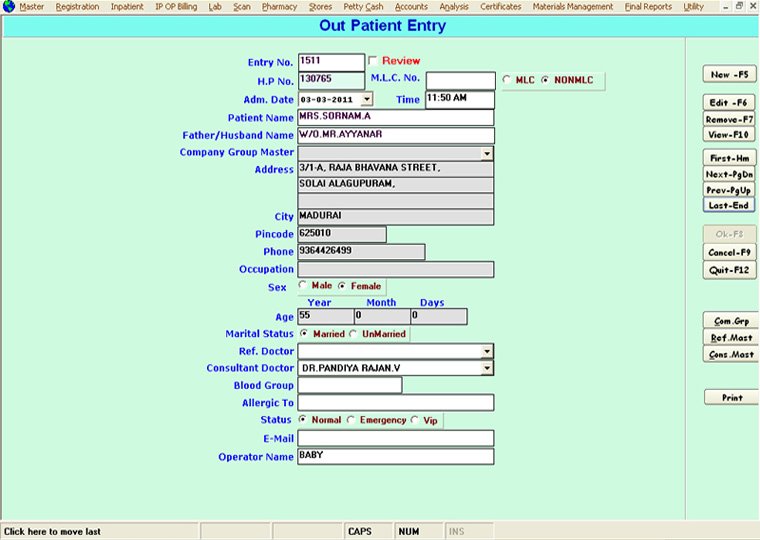The height and width of the screenshot is (540, 760).
Task: Expand Company Group Master dropdown
Action: pyautogui.click(x=487, y=154)
